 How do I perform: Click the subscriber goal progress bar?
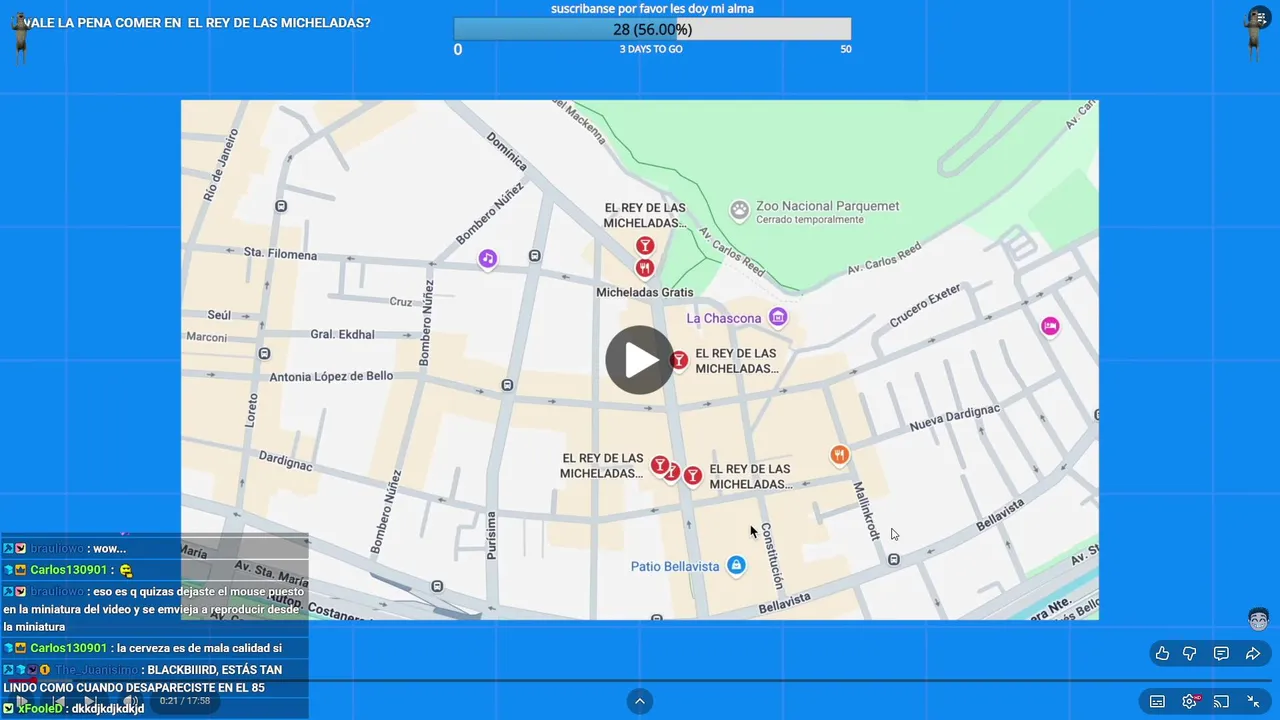click(x=652, y=29)
